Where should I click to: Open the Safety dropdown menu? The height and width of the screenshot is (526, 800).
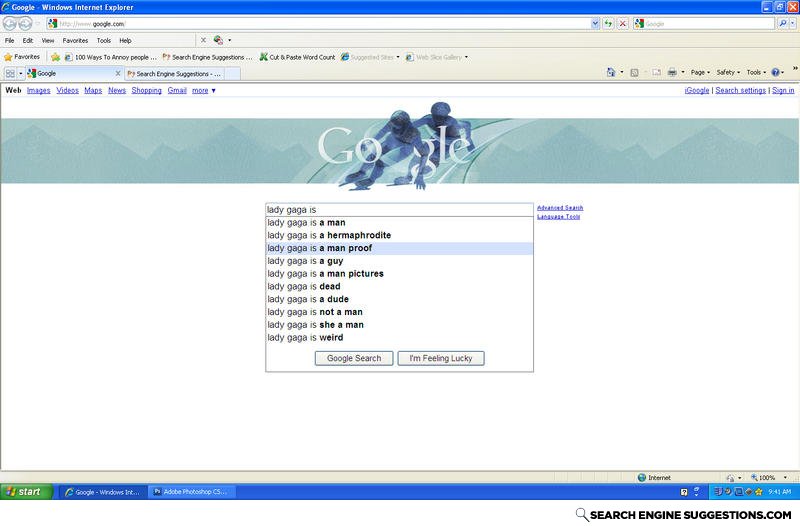pos(728,72)
